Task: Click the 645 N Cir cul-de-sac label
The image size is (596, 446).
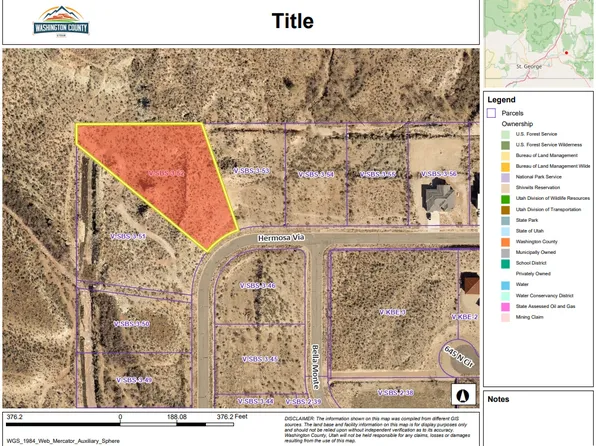Action: pyautogui.click(x=459, y=356)
